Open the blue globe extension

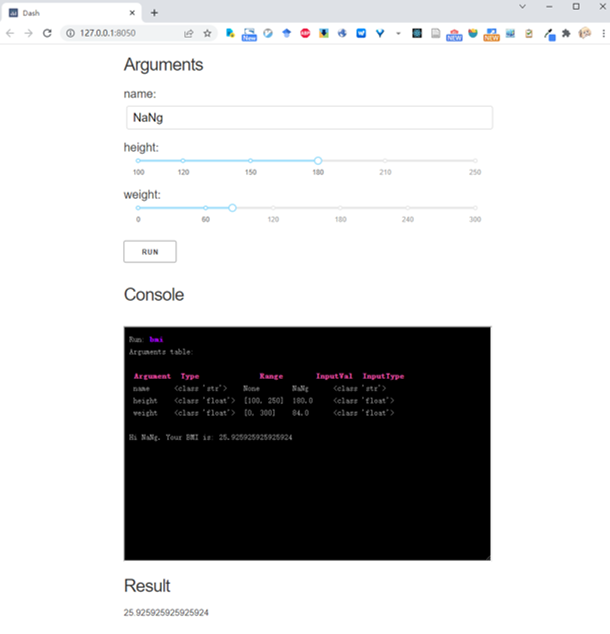pos(342,33)
